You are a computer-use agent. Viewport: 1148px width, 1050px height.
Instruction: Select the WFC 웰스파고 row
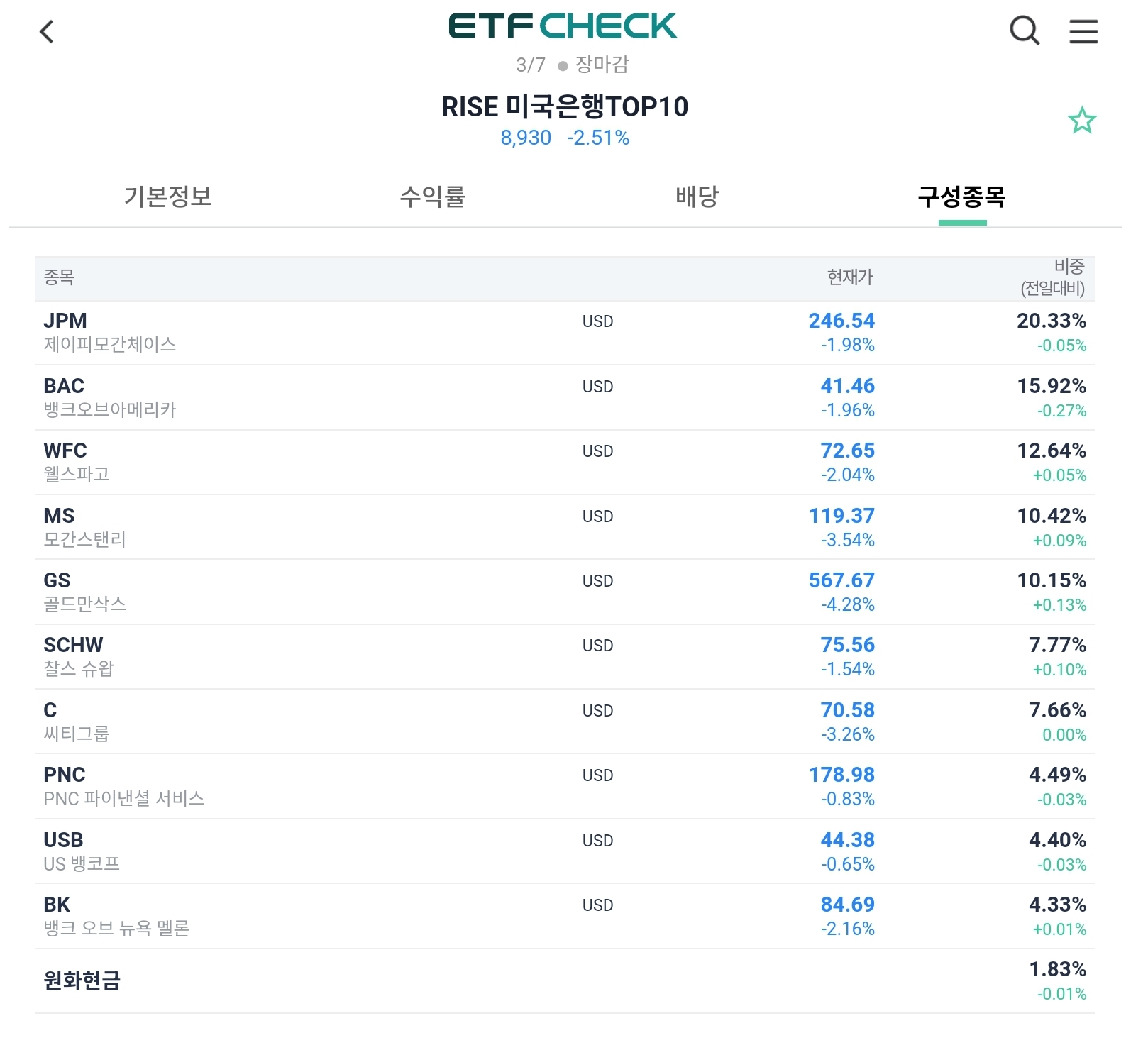click(565, 463)
